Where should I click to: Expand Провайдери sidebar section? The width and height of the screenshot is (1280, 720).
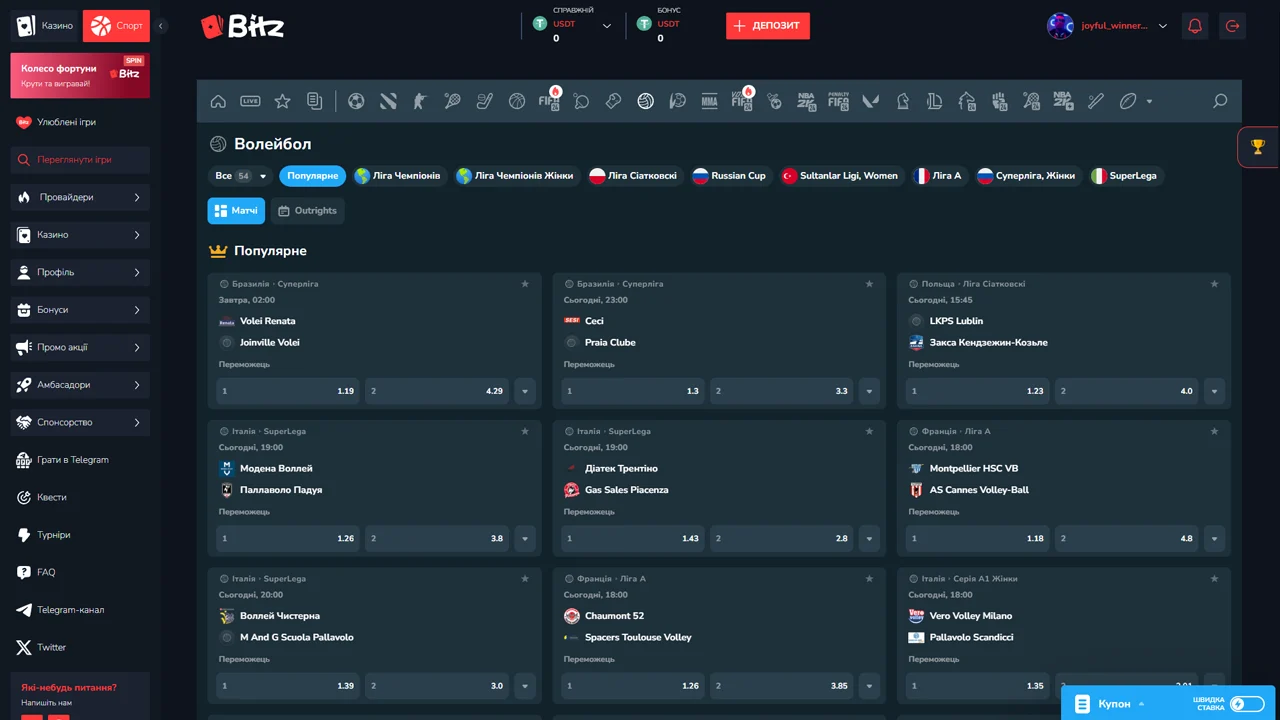(80, 197)
